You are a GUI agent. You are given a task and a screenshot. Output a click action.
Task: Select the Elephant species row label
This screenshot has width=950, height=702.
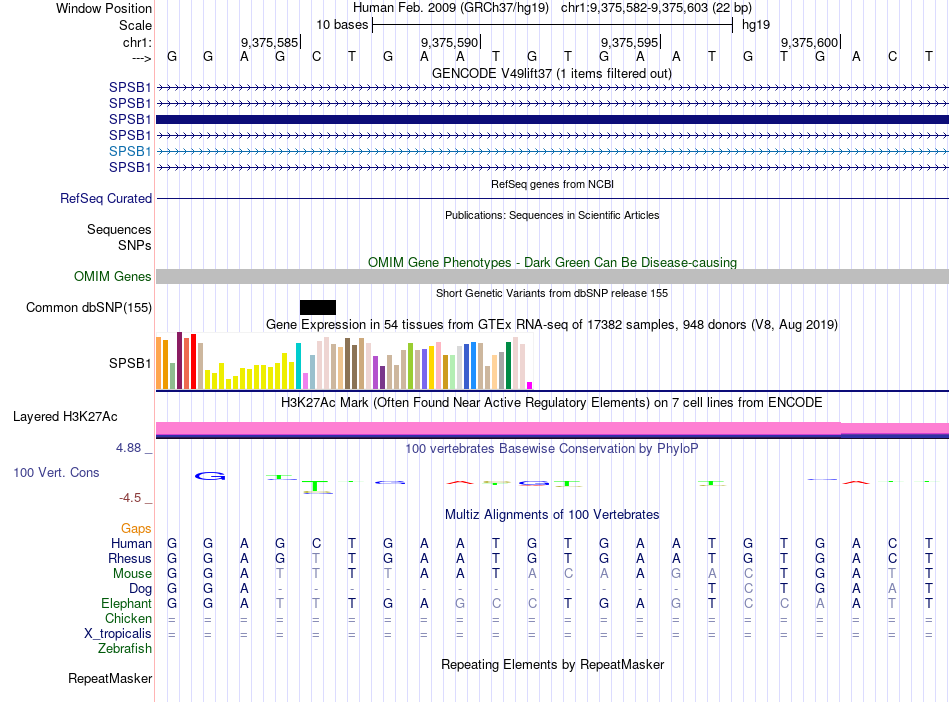[126, 604]
